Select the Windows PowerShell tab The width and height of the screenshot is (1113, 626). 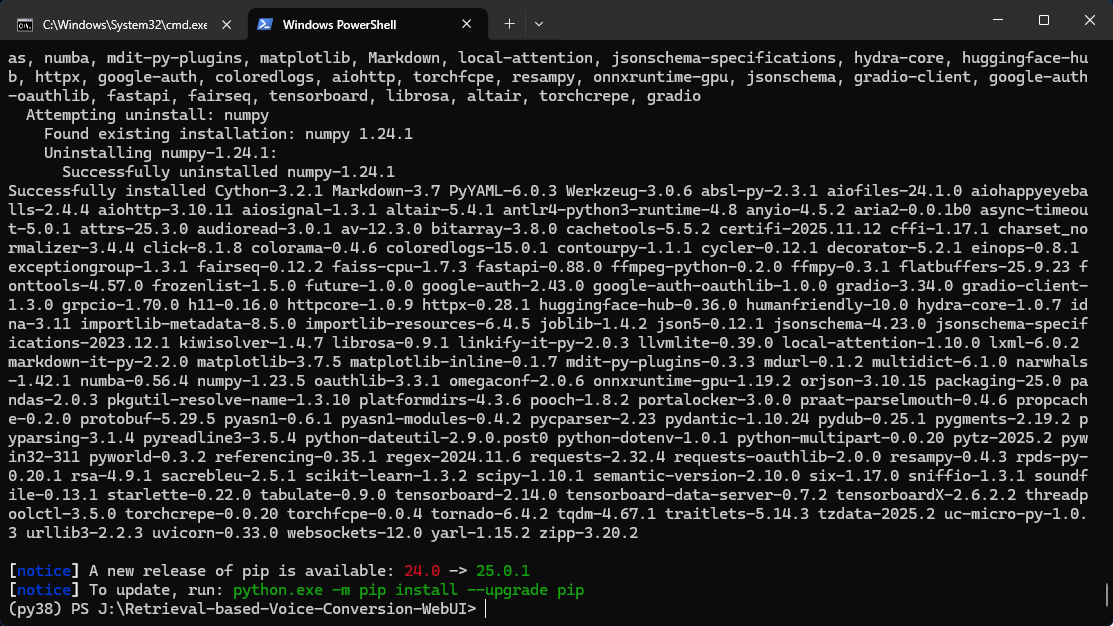[x=368, y=24]
